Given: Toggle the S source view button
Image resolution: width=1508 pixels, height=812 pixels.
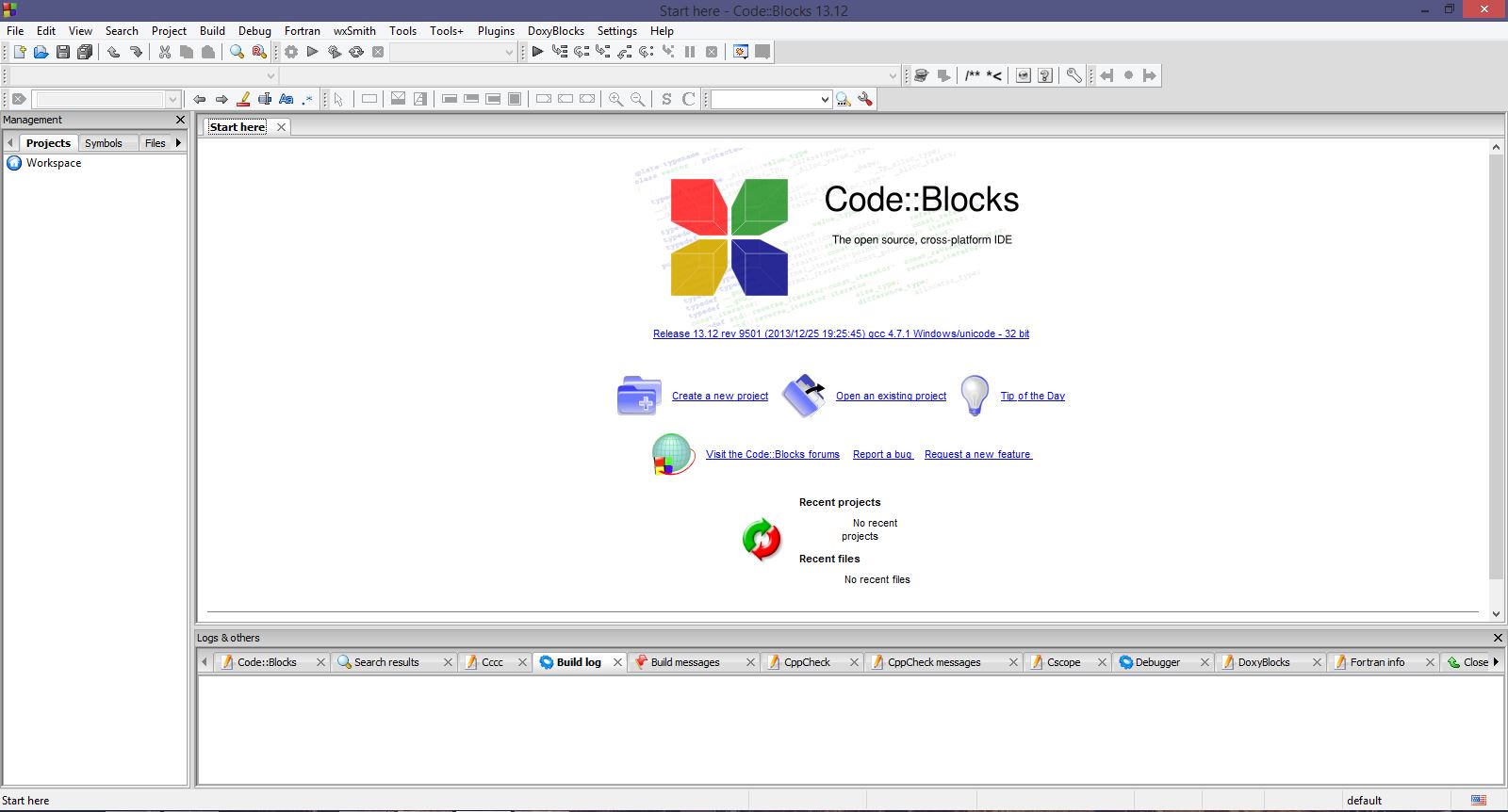Looking at the screenshot, I should tap(667, 99).
